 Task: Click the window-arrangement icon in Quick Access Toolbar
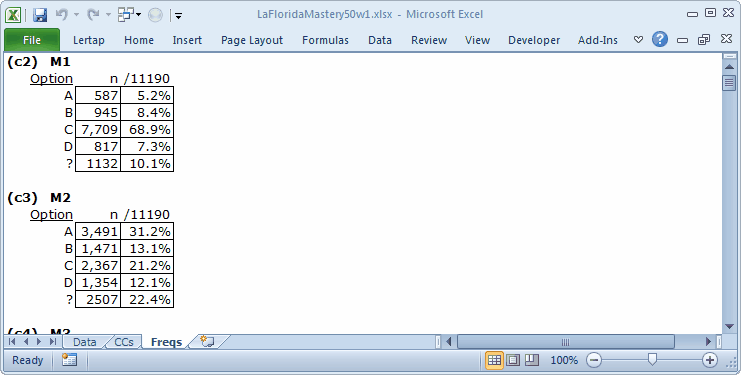tap(126, 15)
